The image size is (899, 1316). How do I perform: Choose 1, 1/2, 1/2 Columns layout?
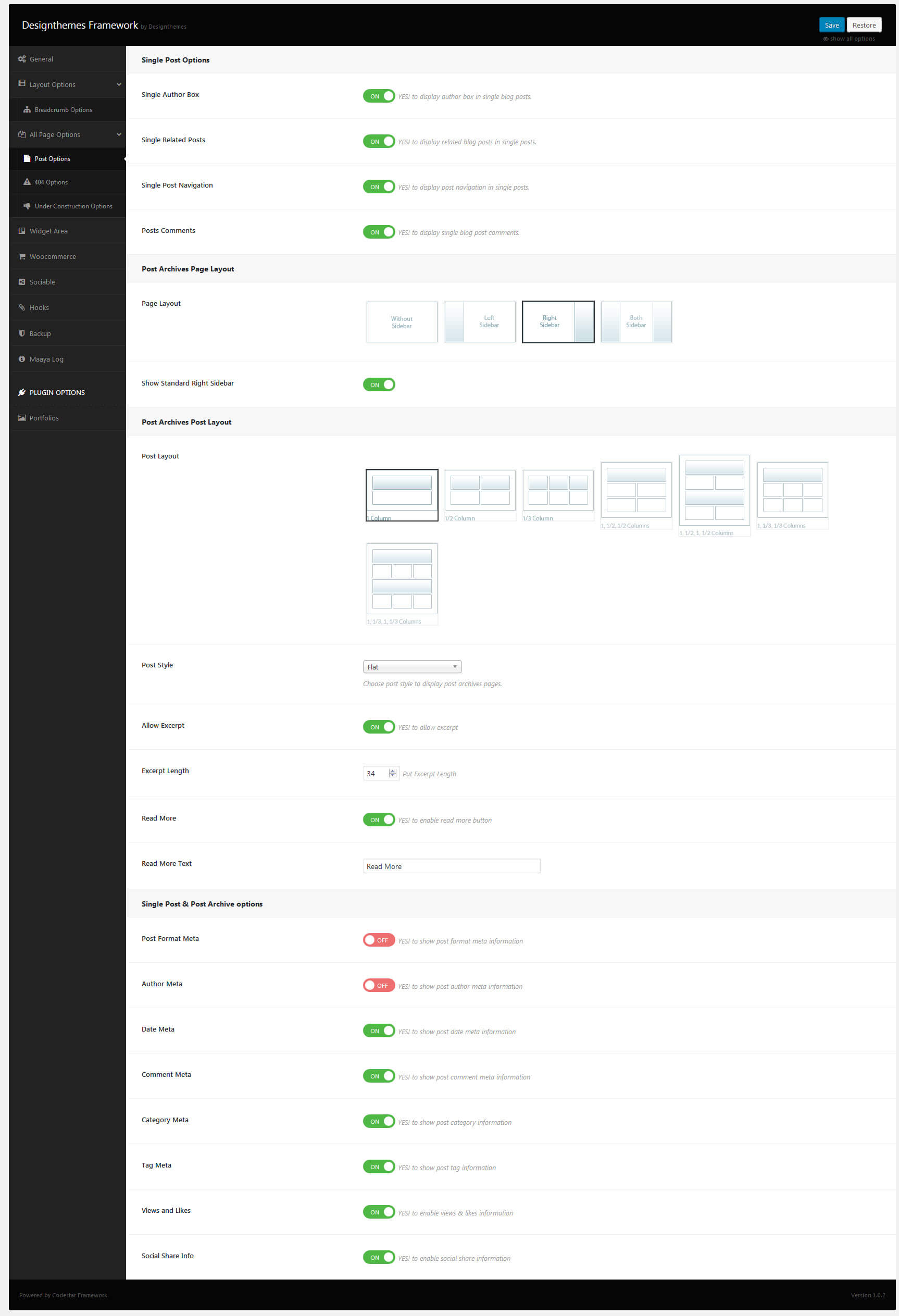(636, 495)
